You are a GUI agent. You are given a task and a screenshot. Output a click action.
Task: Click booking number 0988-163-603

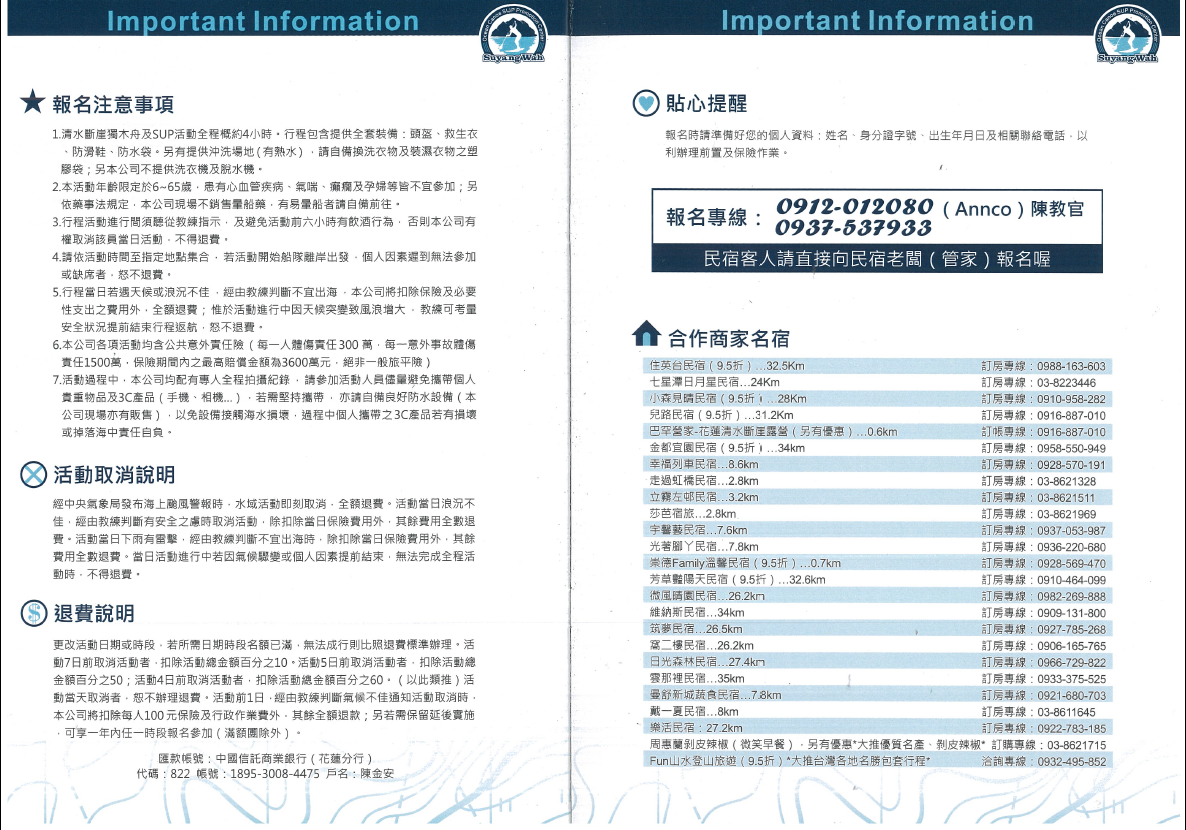coord(1071,366)
